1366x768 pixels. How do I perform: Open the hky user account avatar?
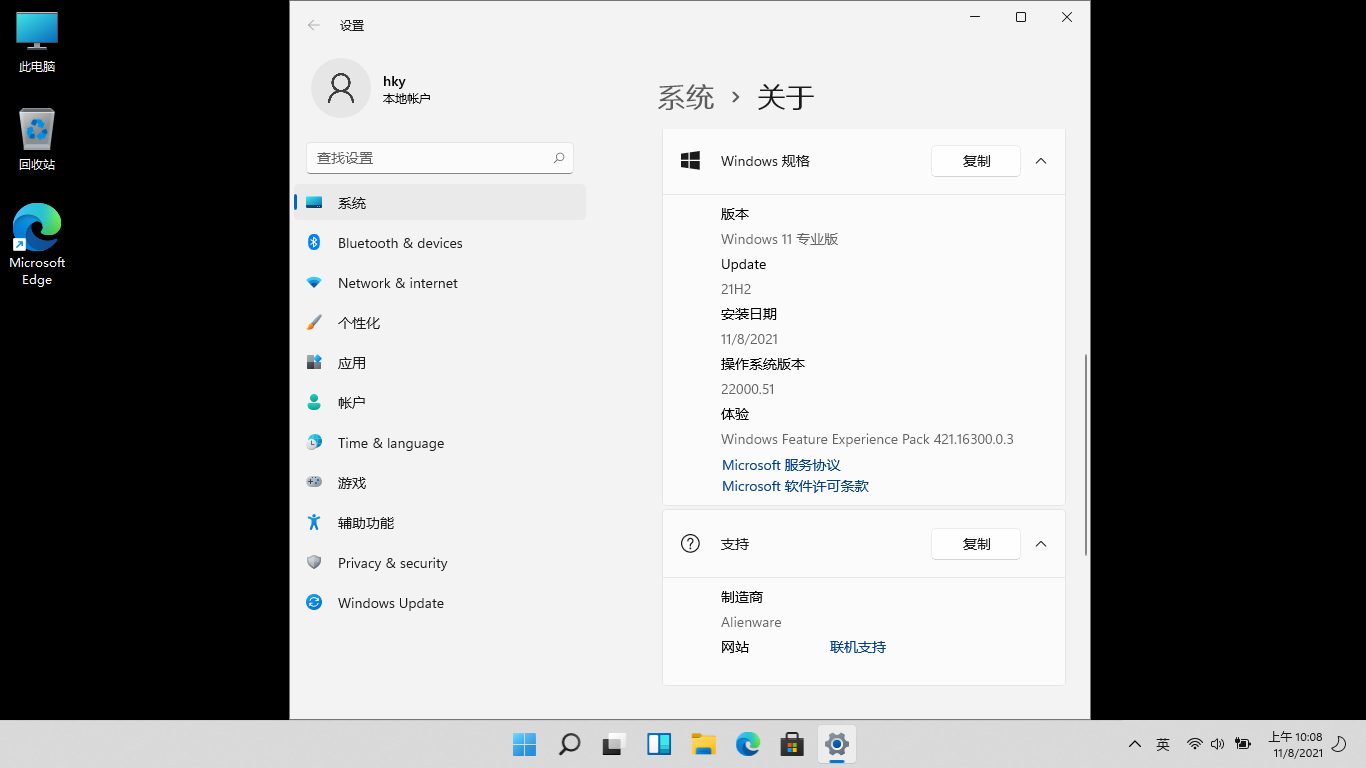341,88
